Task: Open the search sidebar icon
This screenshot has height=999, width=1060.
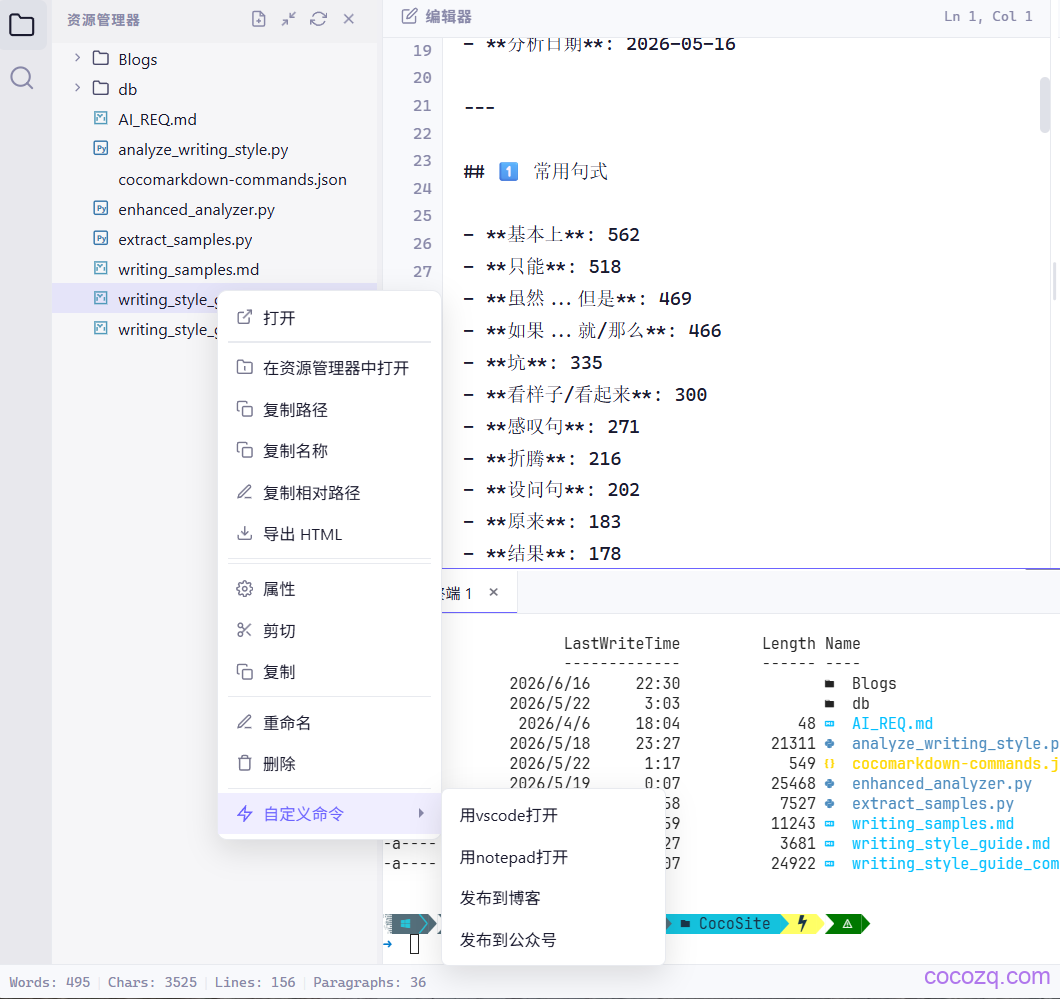Action: [x=22, y=78]
